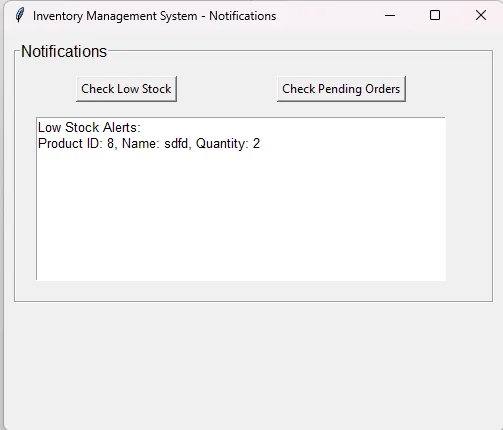Click blank frame area right of the text box
Image resolution: width=503 pixels, height=430 pixels.
coord(469,199)
